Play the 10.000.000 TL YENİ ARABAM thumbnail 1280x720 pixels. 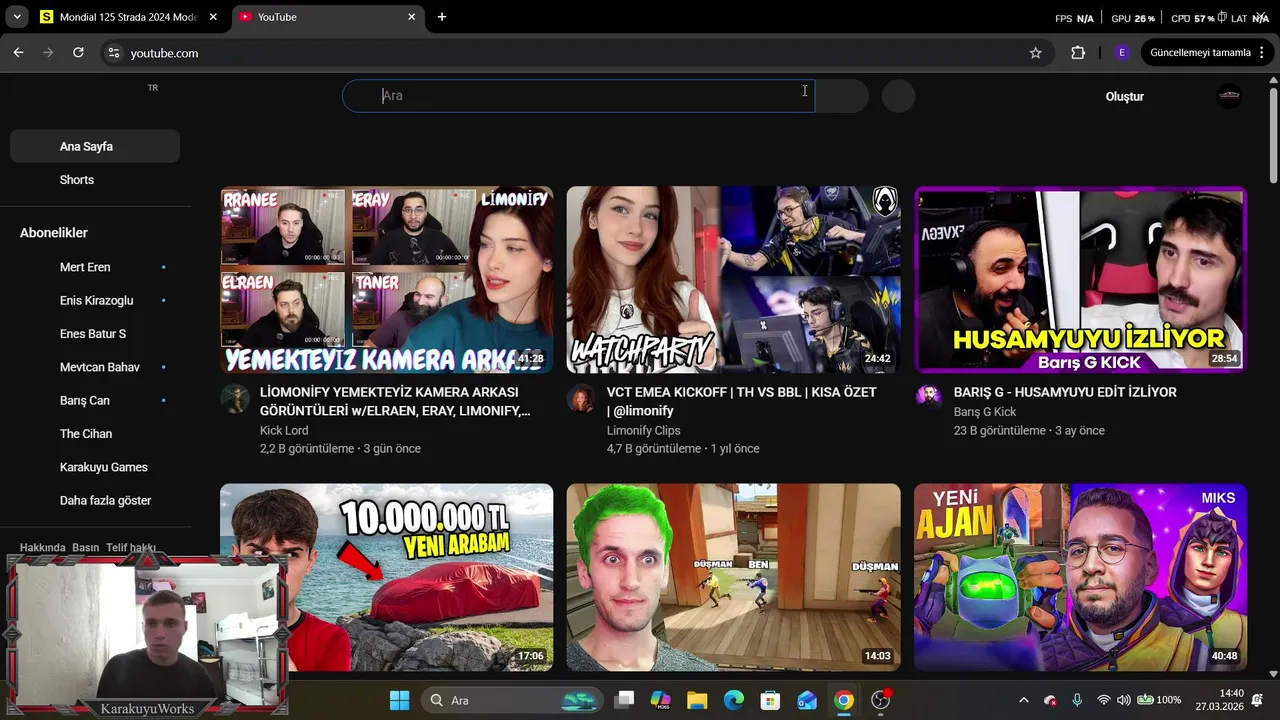[387, 577]
